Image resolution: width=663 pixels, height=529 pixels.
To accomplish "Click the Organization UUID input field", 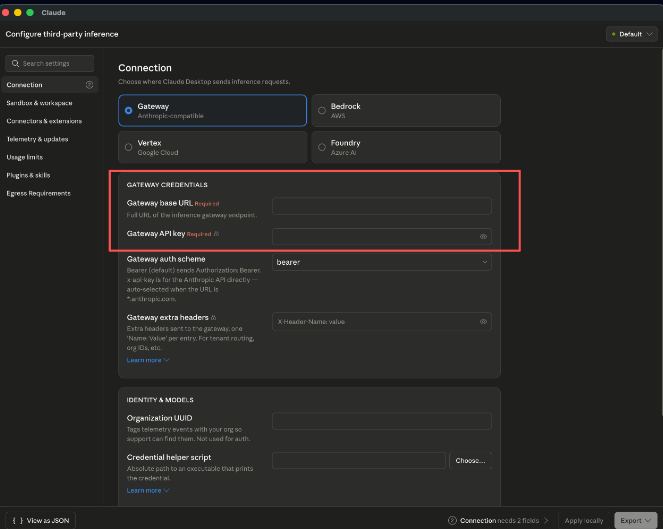I will (382, 421).
